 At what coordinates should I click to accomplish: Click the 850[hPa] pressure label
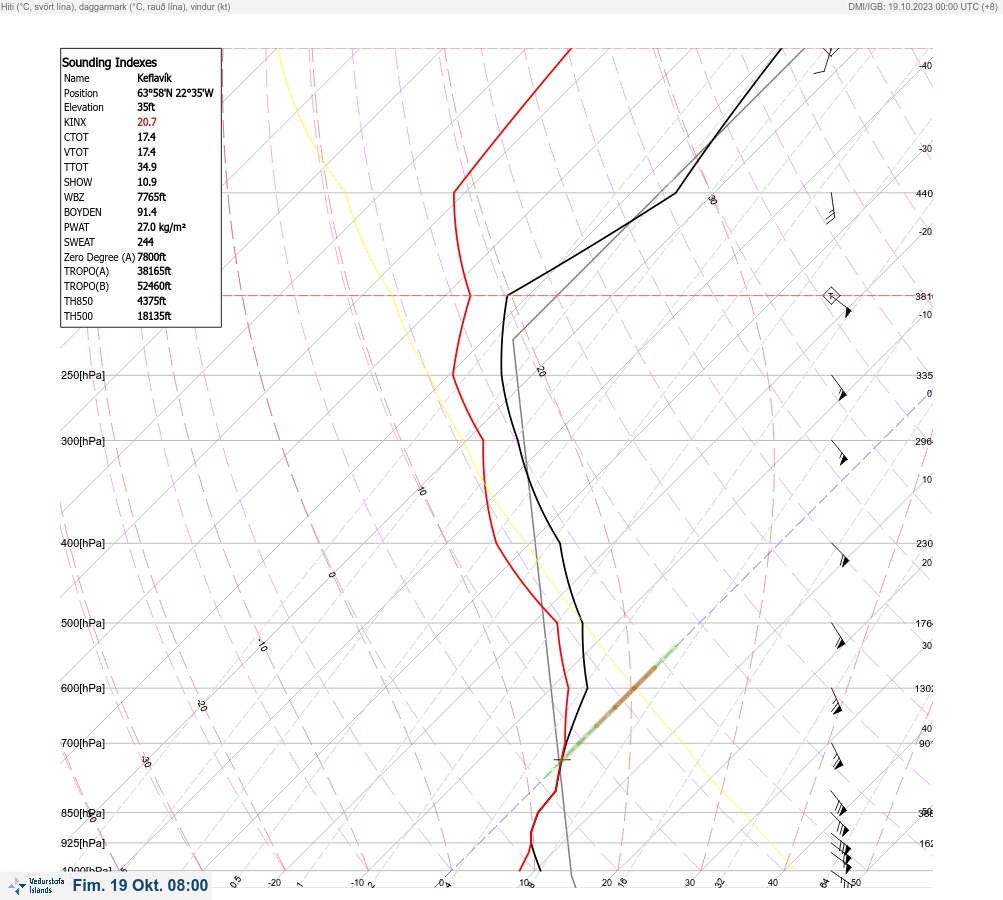point(83,814)
